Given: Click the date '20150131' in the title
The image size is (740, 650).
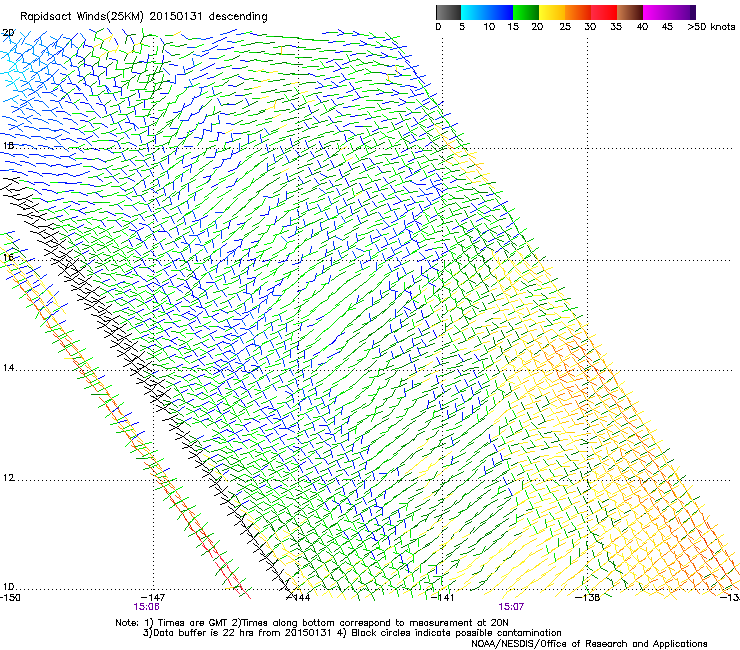Looking at the screenshot, I should coord(176,16).
